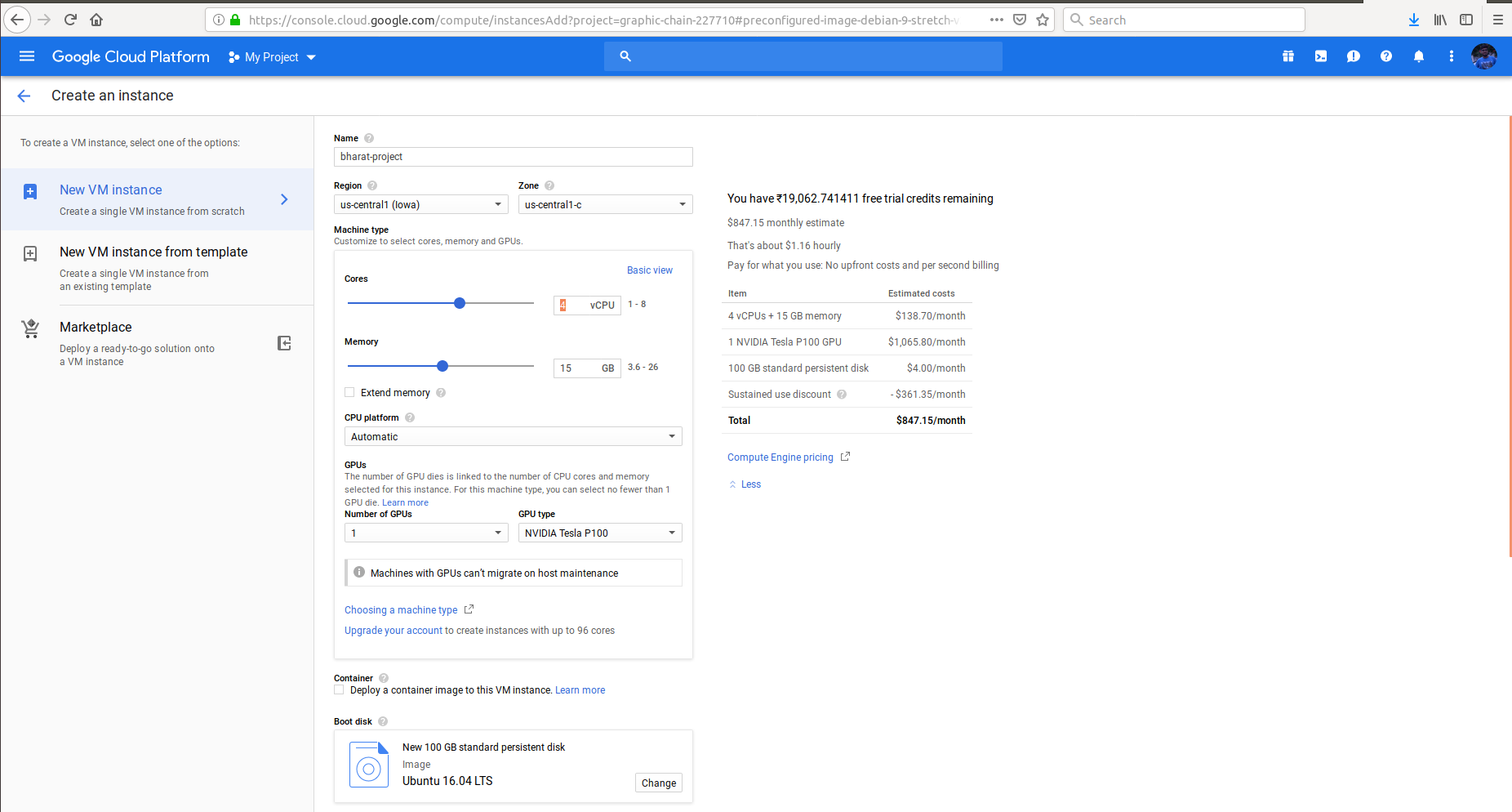This screenshot has height=812, width=1512.
Task: Toggle the Firefox sidebar icon
Action: [x=1466, y=20]
